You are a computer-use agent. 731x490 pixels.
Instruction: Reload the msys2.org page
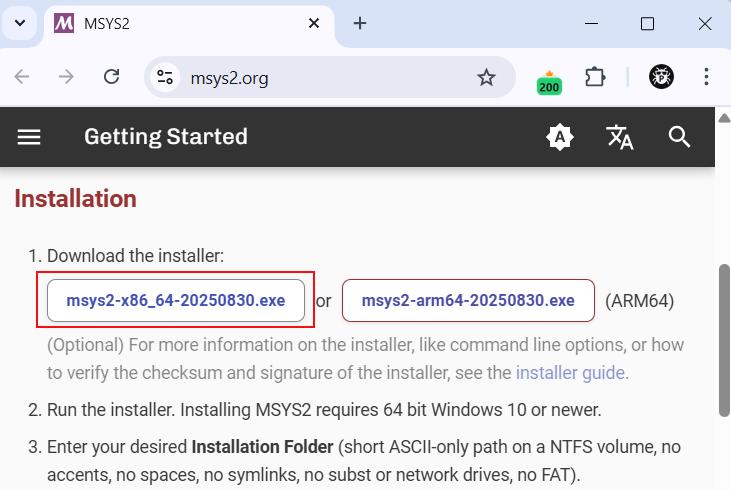pyautogui.click(x=111, y=76)
